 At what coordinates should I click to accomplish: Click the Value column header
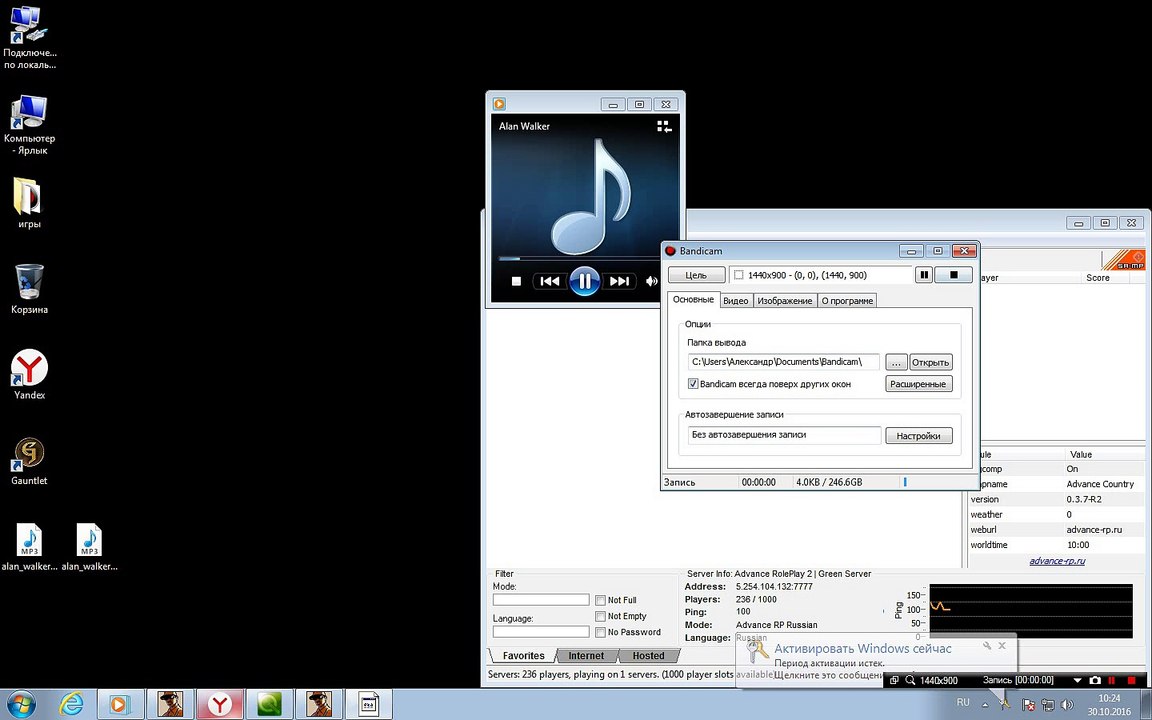point(1081,454)
